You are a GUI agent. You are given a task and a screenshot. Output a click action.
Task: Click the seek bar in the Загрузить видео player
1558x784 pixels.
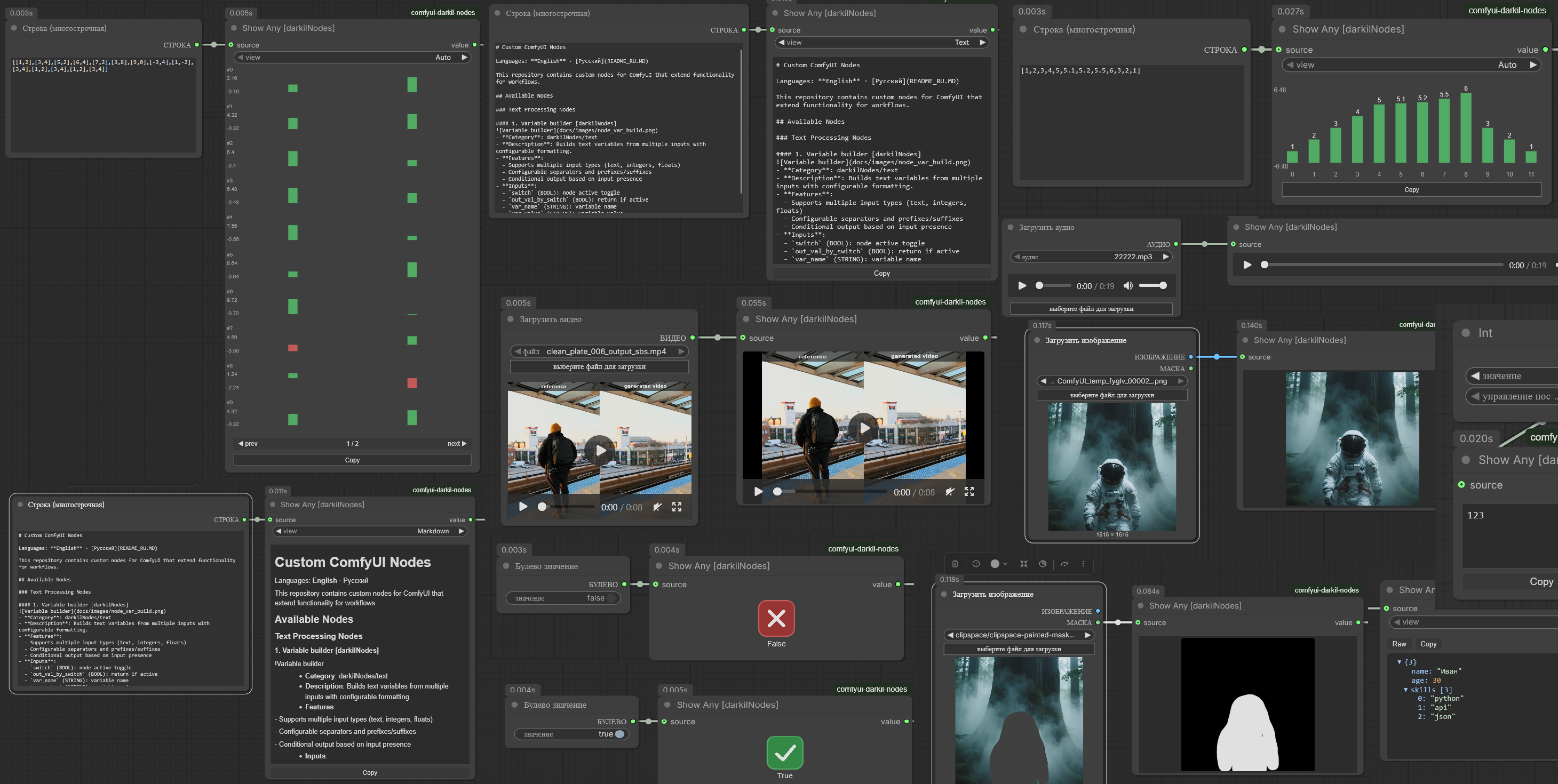pyautogui.click(x=568, y=507)
